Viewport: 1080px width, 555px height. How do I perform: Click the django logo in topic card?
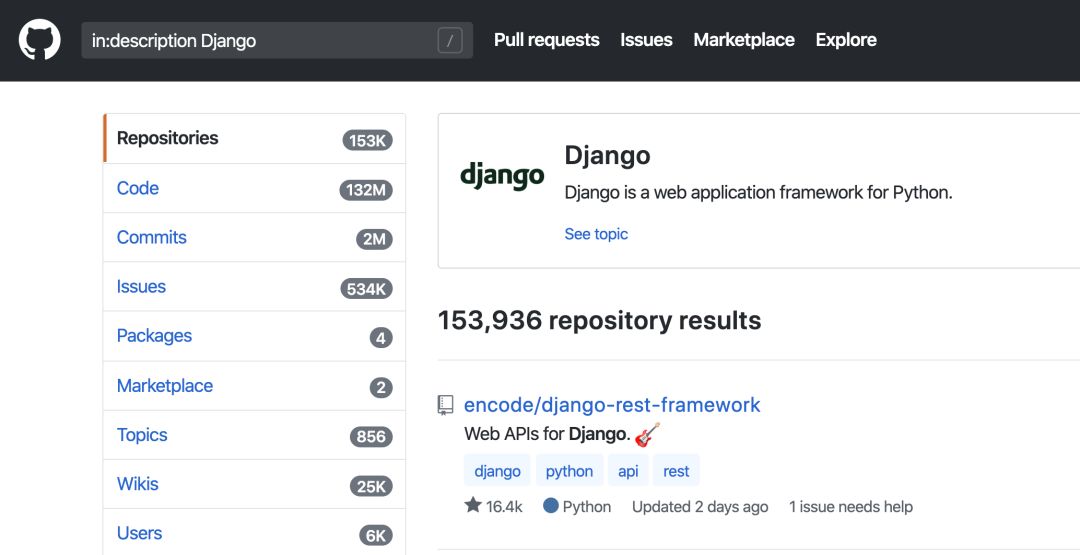click(502, 176)
